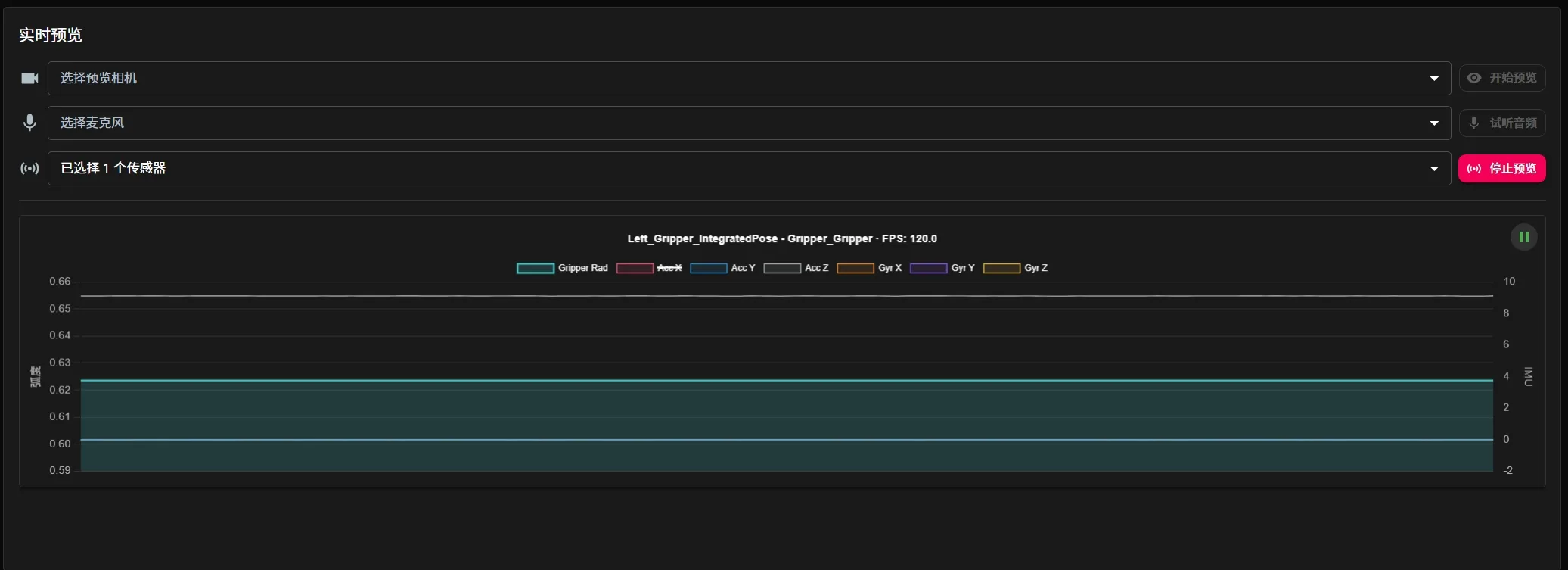Open the 选择预览相机 camera dropdown
The height and width of the screenshot is (570, 1568).
click(x=749, y=78)
